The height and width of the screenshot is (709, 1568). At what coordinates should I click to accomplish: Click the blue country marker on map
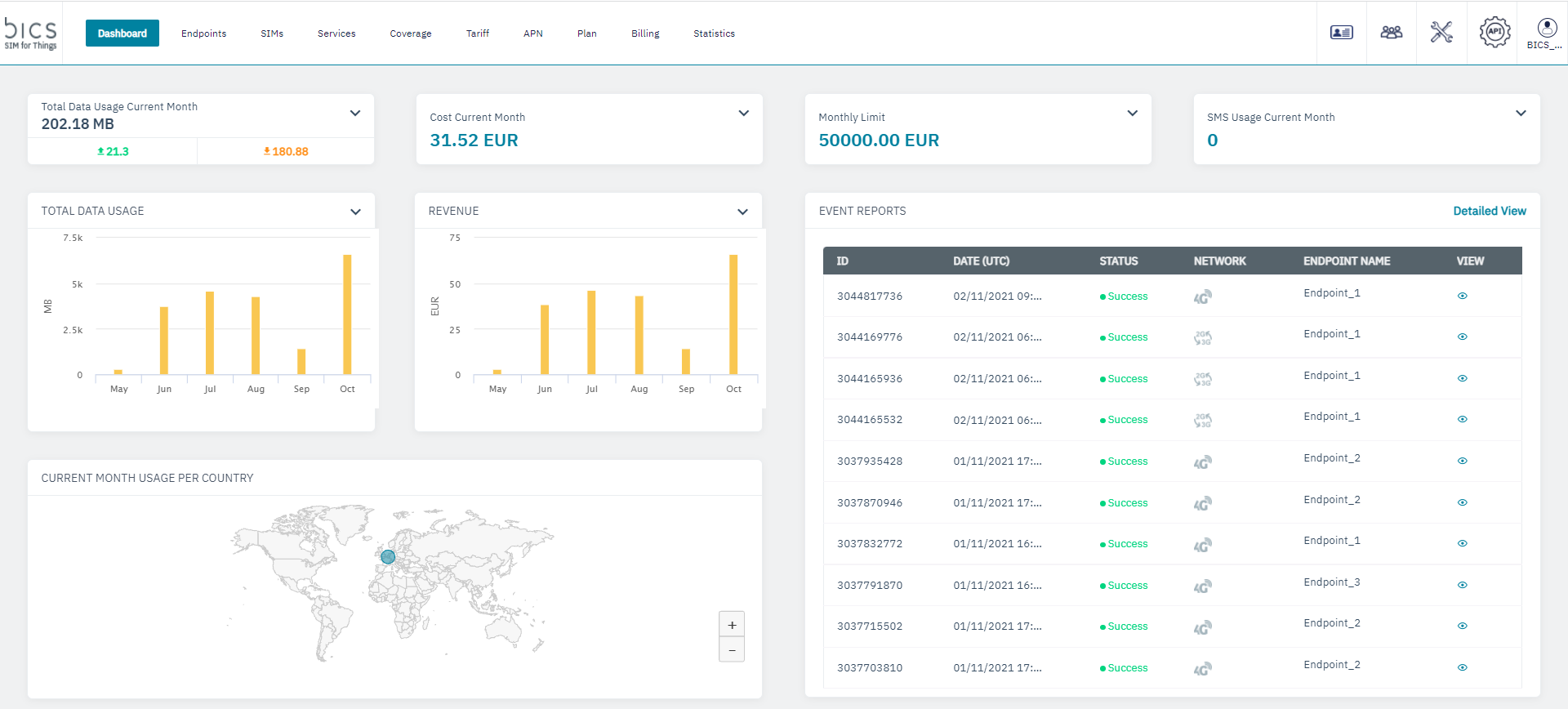point(388,557)
